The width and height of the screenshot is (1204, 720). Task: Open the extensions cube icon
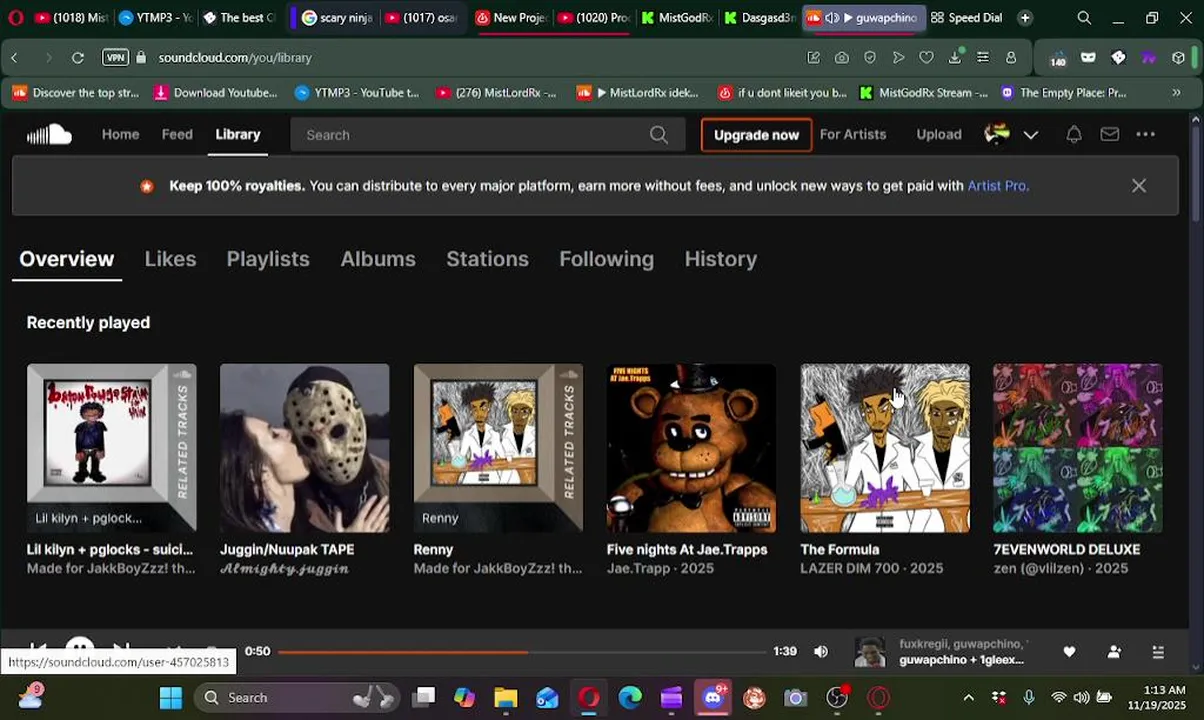tap(1179, 58)
